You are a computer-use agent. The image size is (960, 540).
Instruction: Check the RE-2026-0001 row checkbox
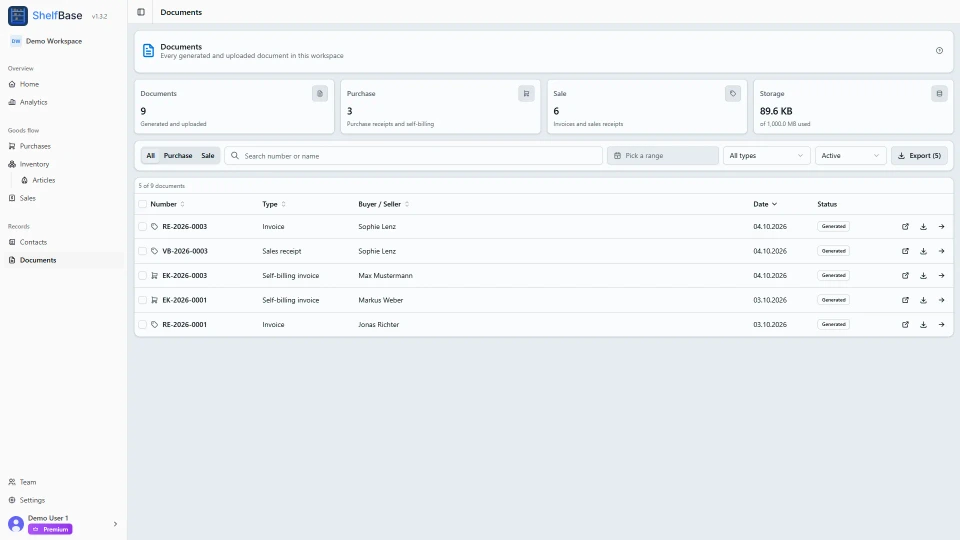tap(143, 324)
